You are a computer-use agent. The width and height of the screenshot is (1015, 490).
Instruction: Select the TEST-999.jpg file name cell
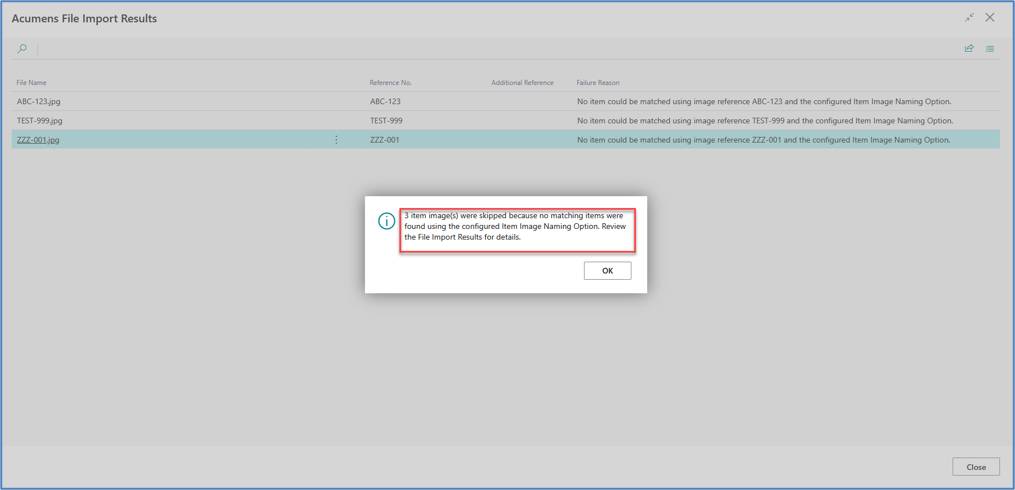(39, 120)
